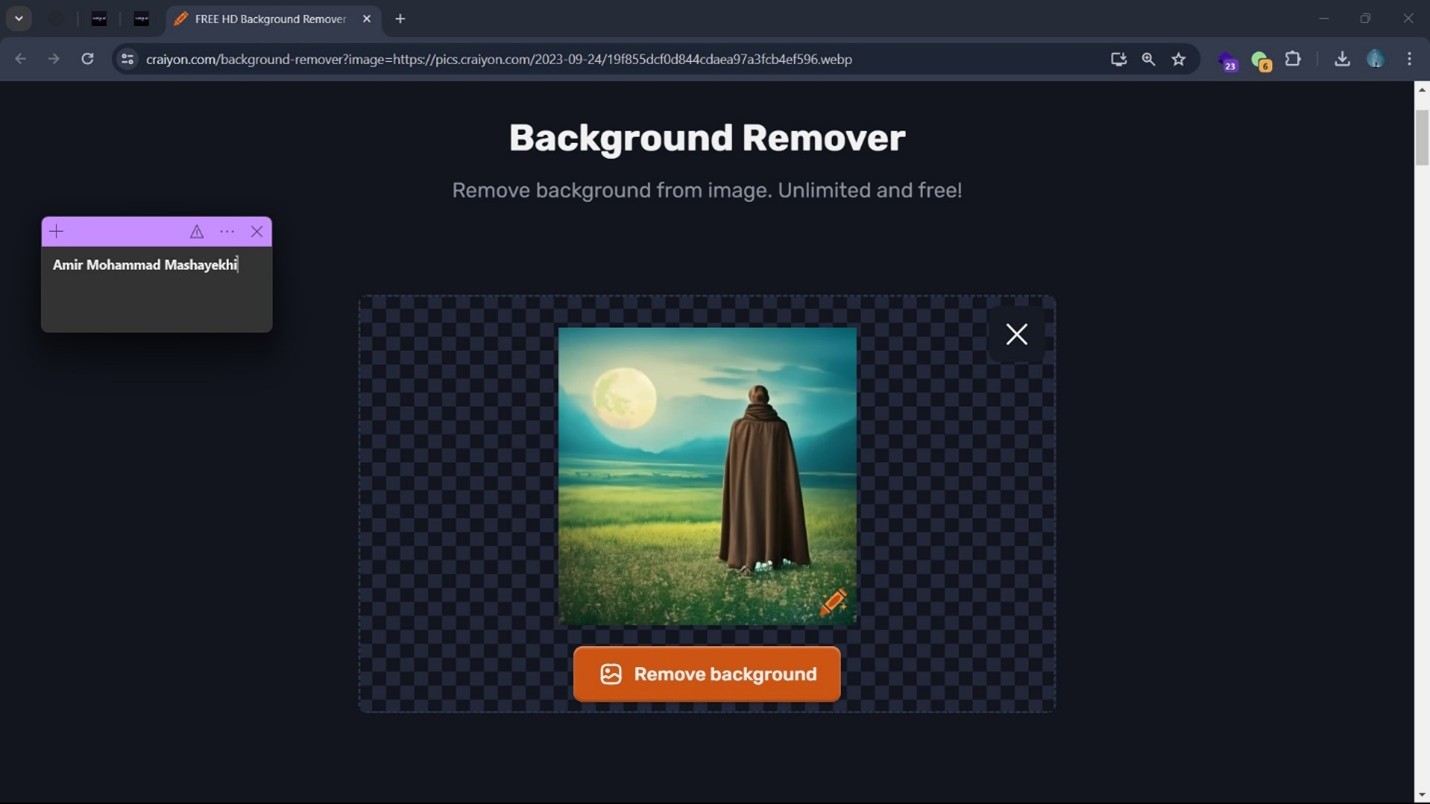Click the page vertical scrollbar thumb

click(1422, 137)
